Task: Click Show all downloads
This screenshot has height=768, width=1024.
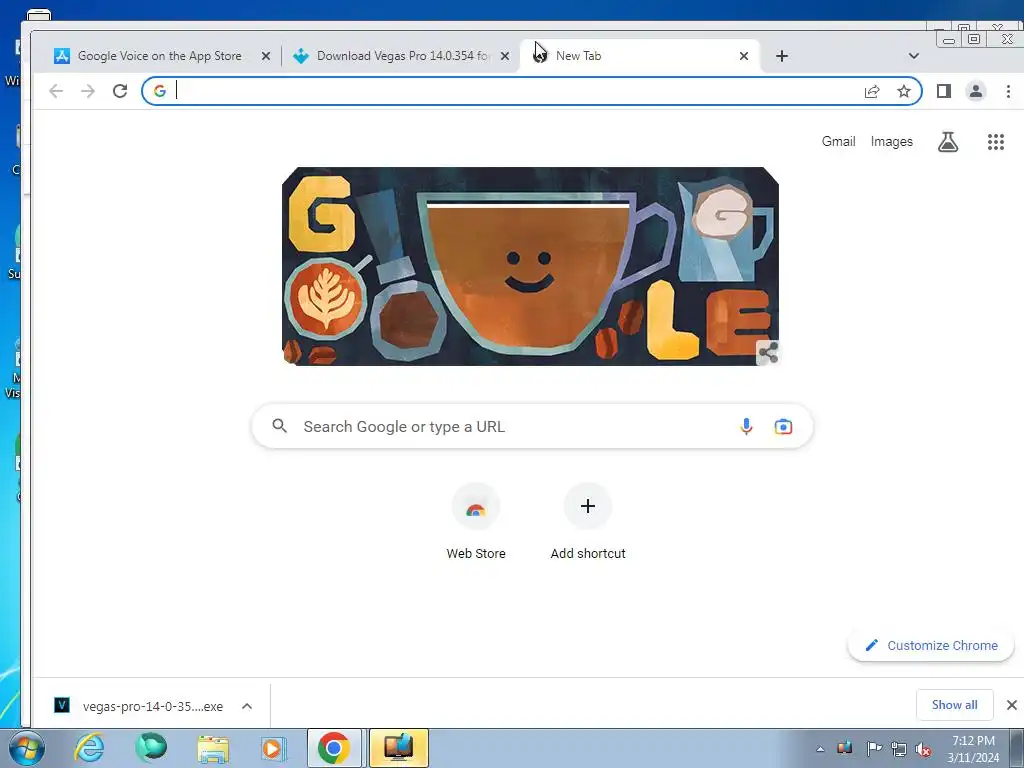Action: 954,705
